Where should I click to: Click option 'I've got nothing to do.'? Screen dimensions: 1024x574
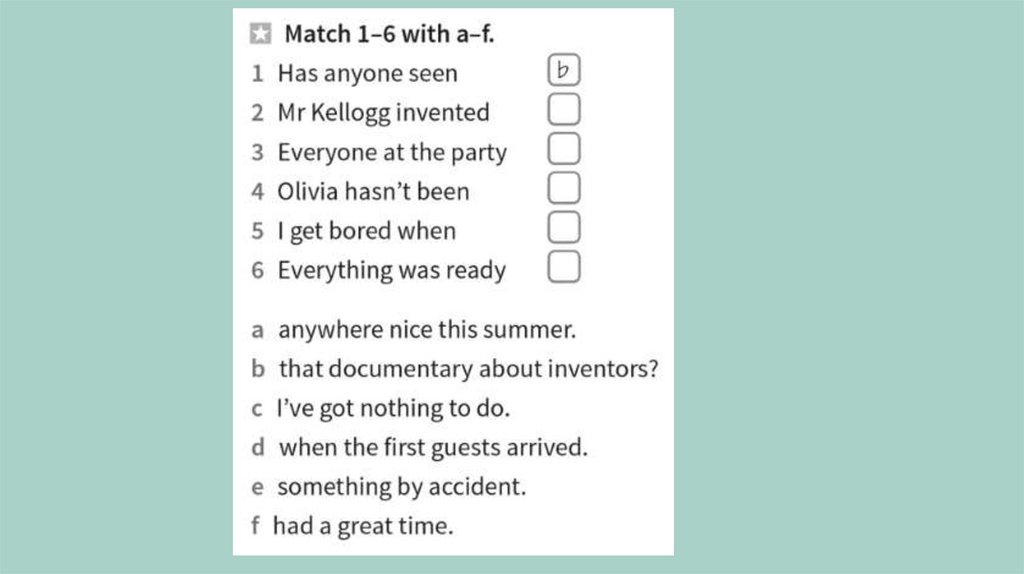coord(393,408)
